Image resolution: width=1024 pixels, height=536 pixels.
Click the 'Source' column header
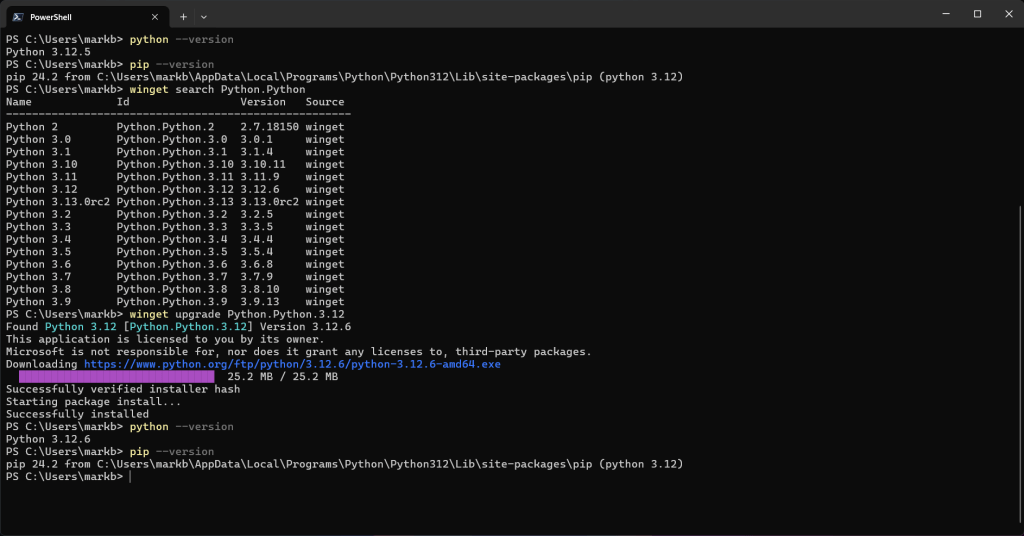(x=325, y=102)
